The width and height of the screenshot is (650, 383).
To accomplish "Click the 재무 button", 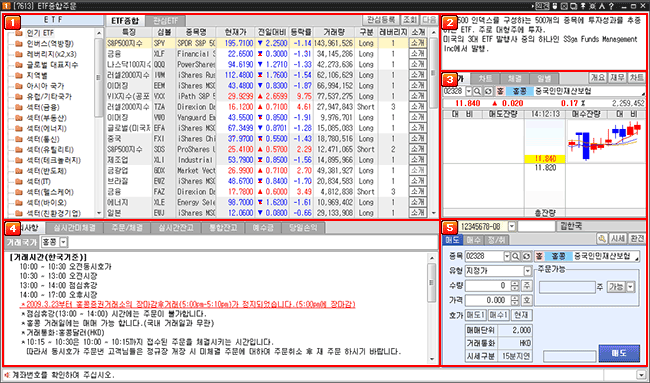I will [x=617, y=78].
